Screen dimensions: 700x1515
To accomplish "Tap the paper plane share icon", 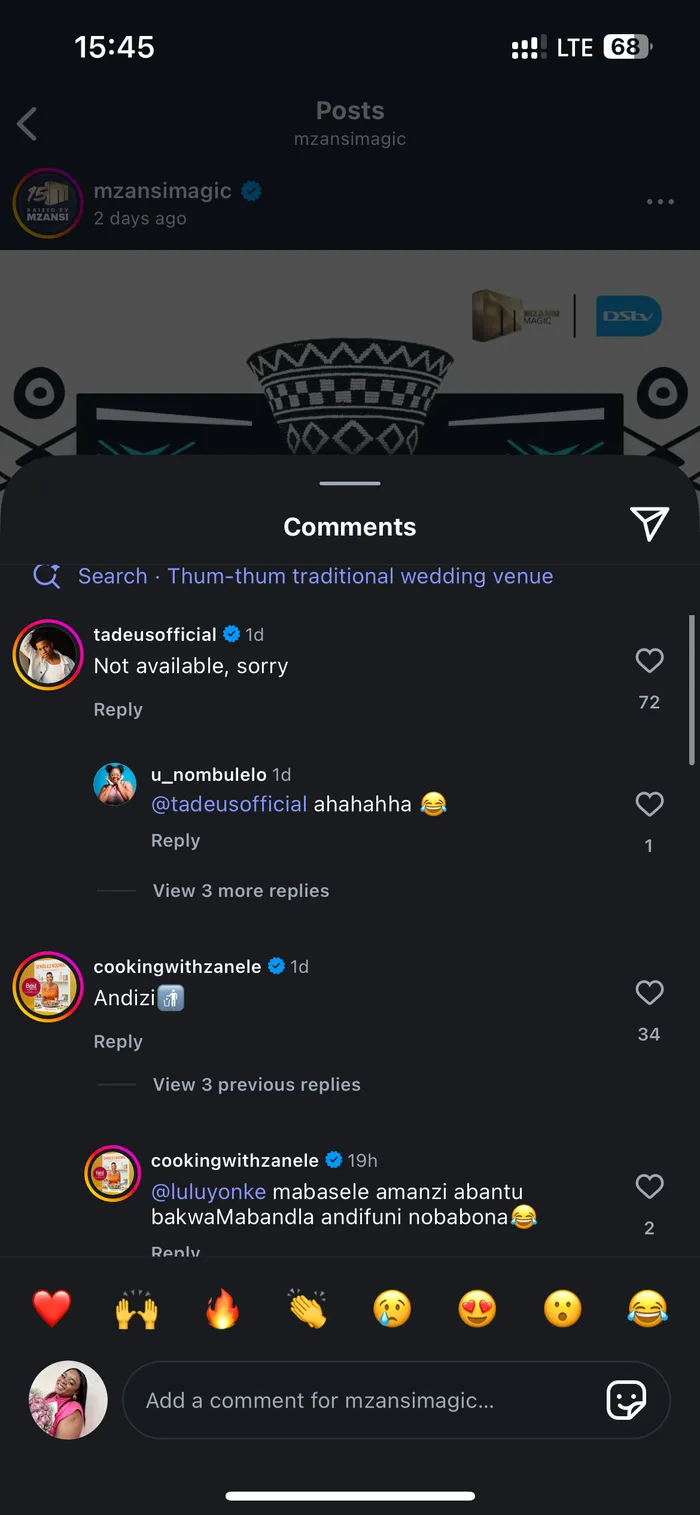I will (648, 523).
